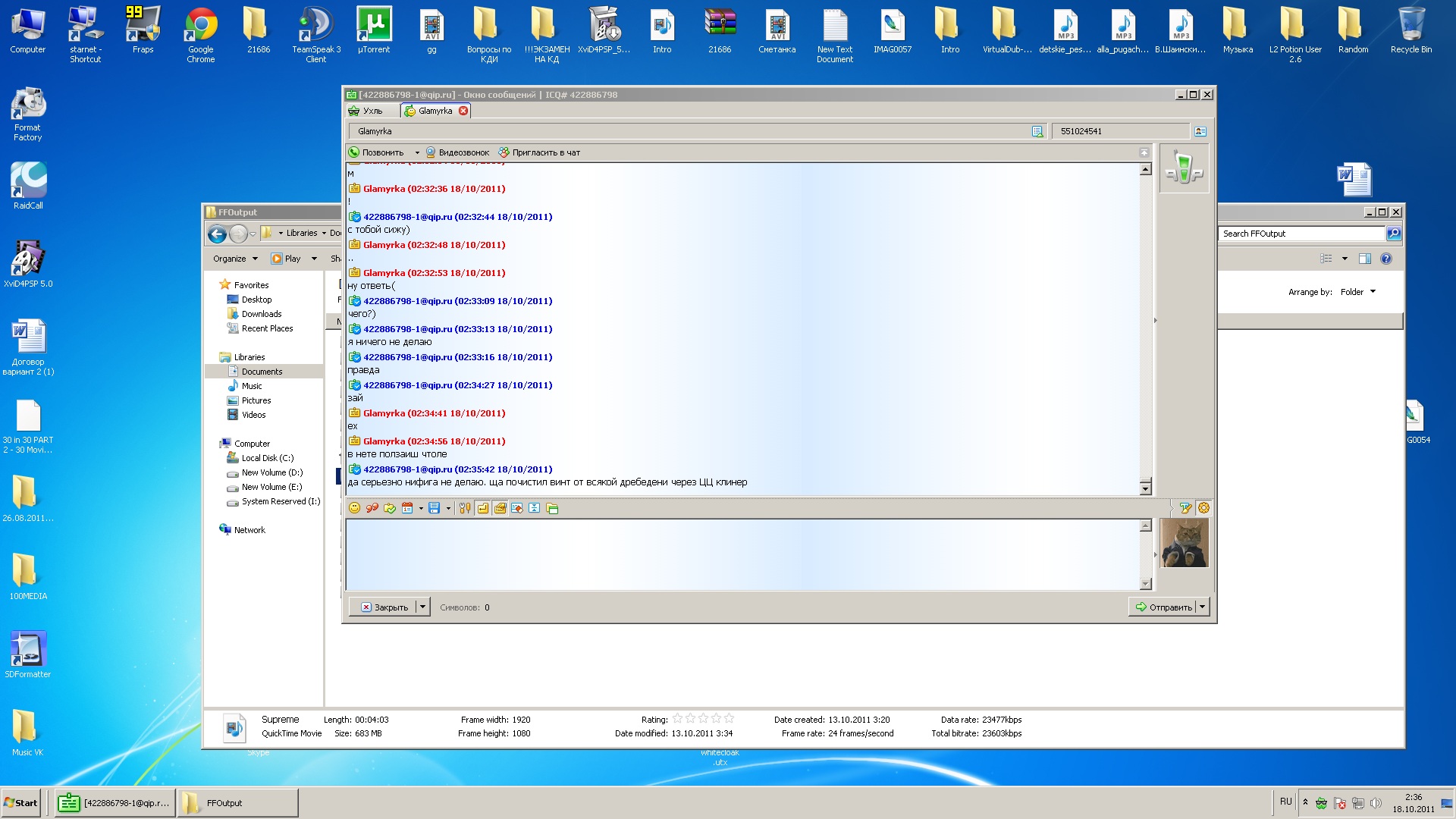Toggle send-on-Enter key button
This screenshot has width=1456, height=819.
coord(483,508)
